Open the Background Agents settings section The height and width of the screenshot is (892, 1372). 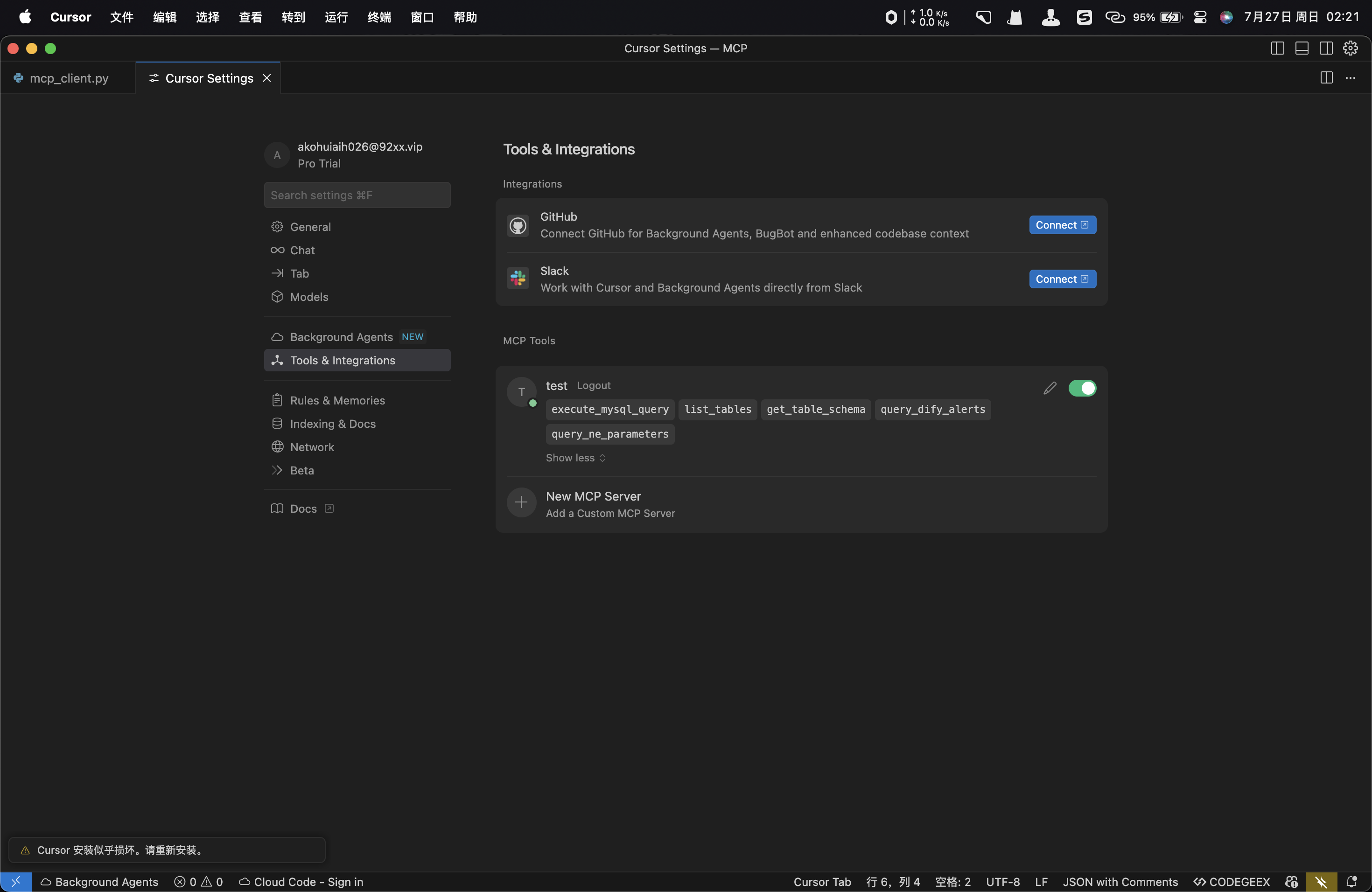point(341,336)
